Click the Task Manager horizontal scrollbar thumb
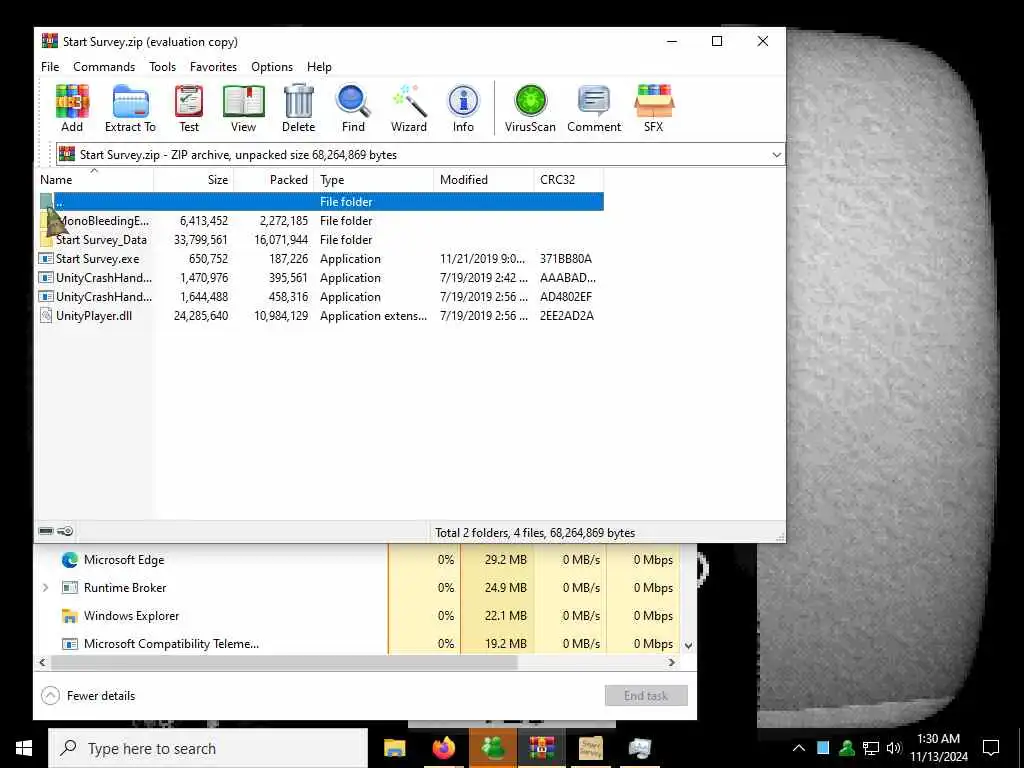 tap(284, 662)
